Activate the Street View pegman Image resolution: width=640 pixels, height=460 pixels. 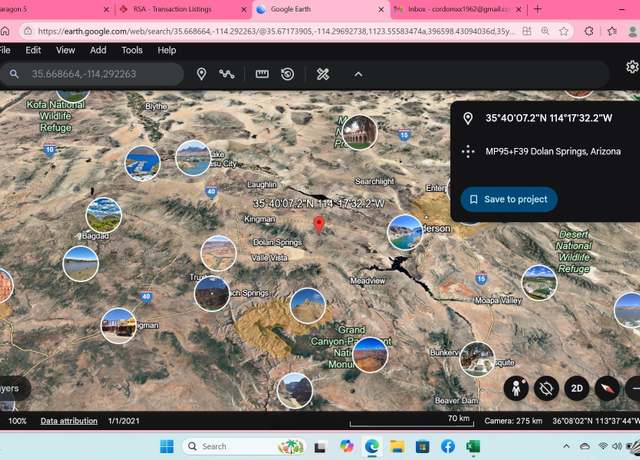tap(516, 388)
